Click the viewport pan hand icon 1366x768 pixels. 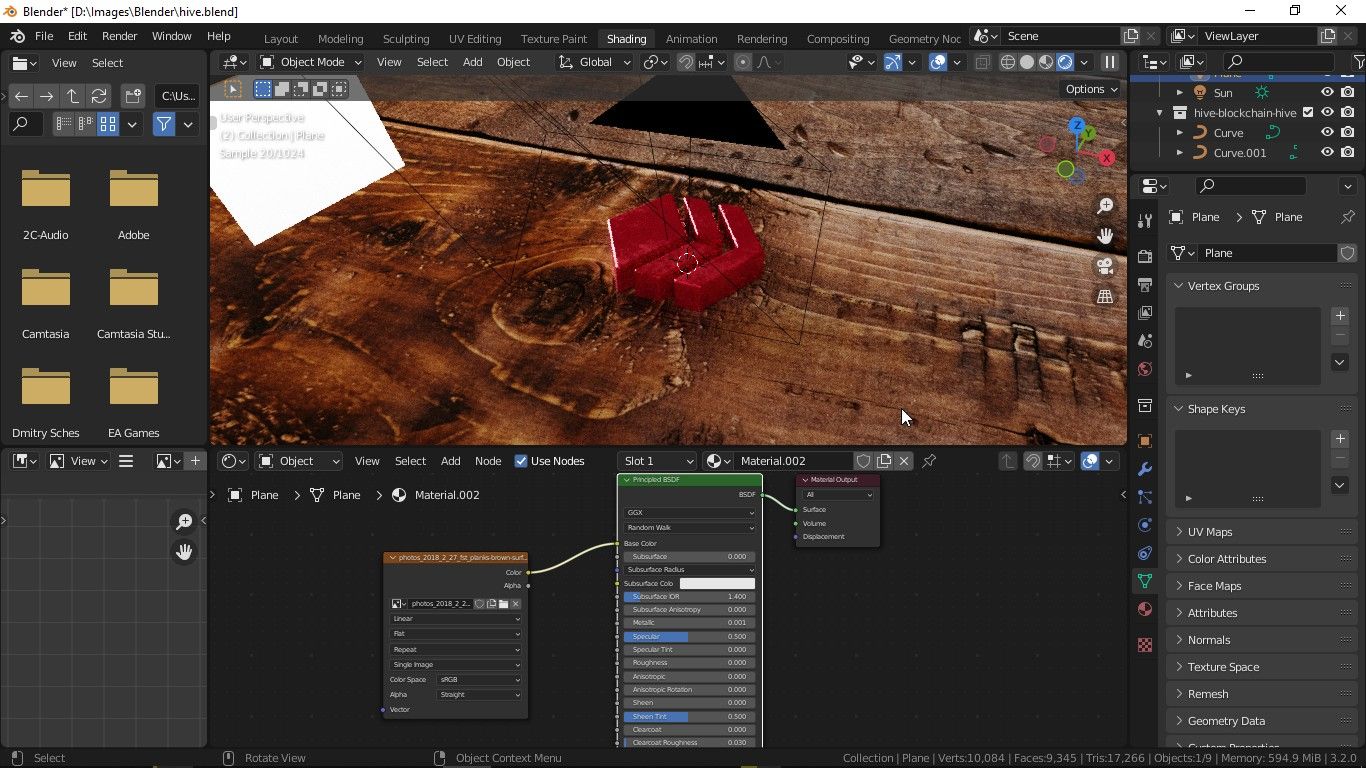(1105, 236)
